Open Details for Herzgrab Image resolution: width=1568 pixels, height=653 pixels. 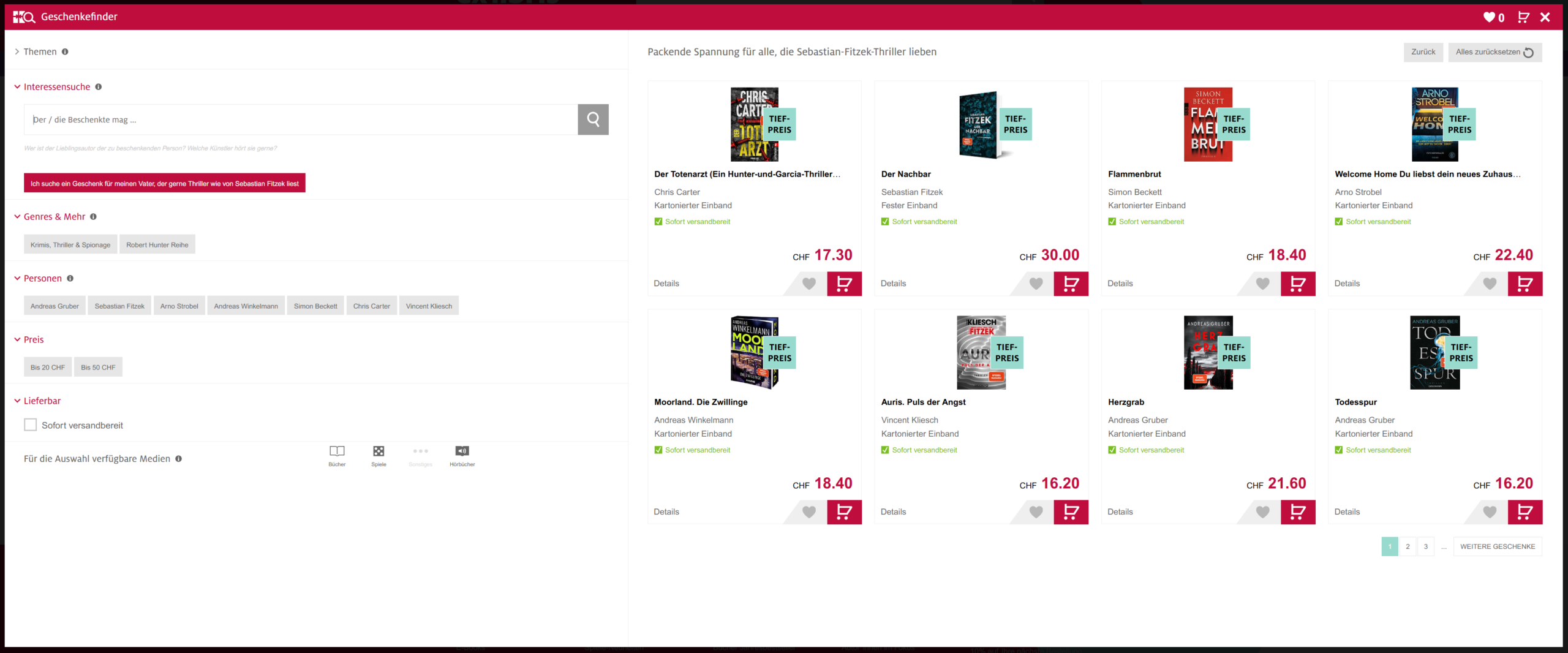click(1120, 512)
